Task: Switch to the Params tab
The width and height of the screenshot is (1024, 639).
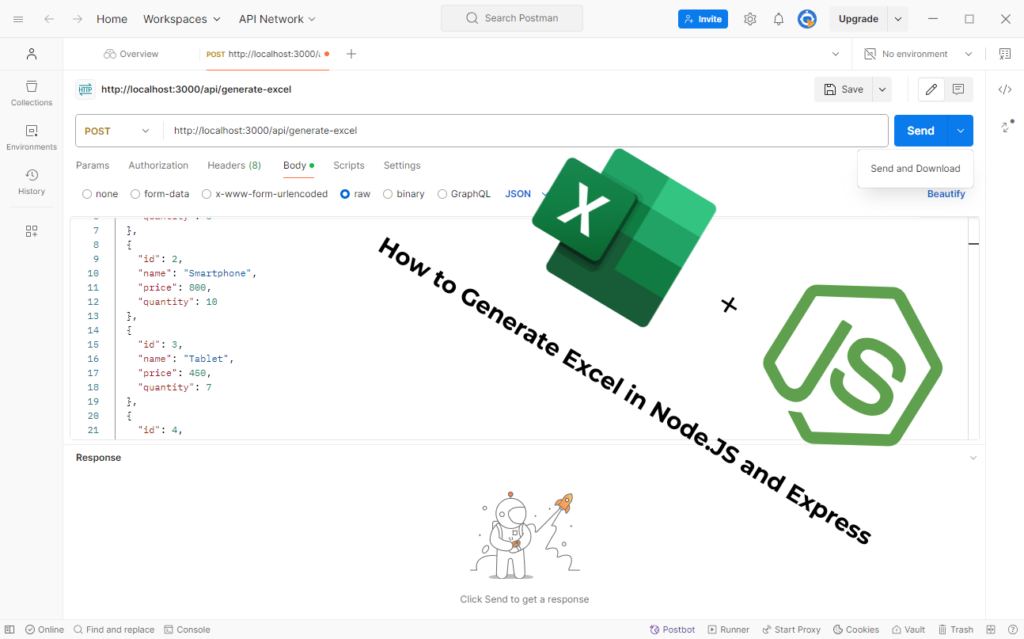Action: point(93,165)
